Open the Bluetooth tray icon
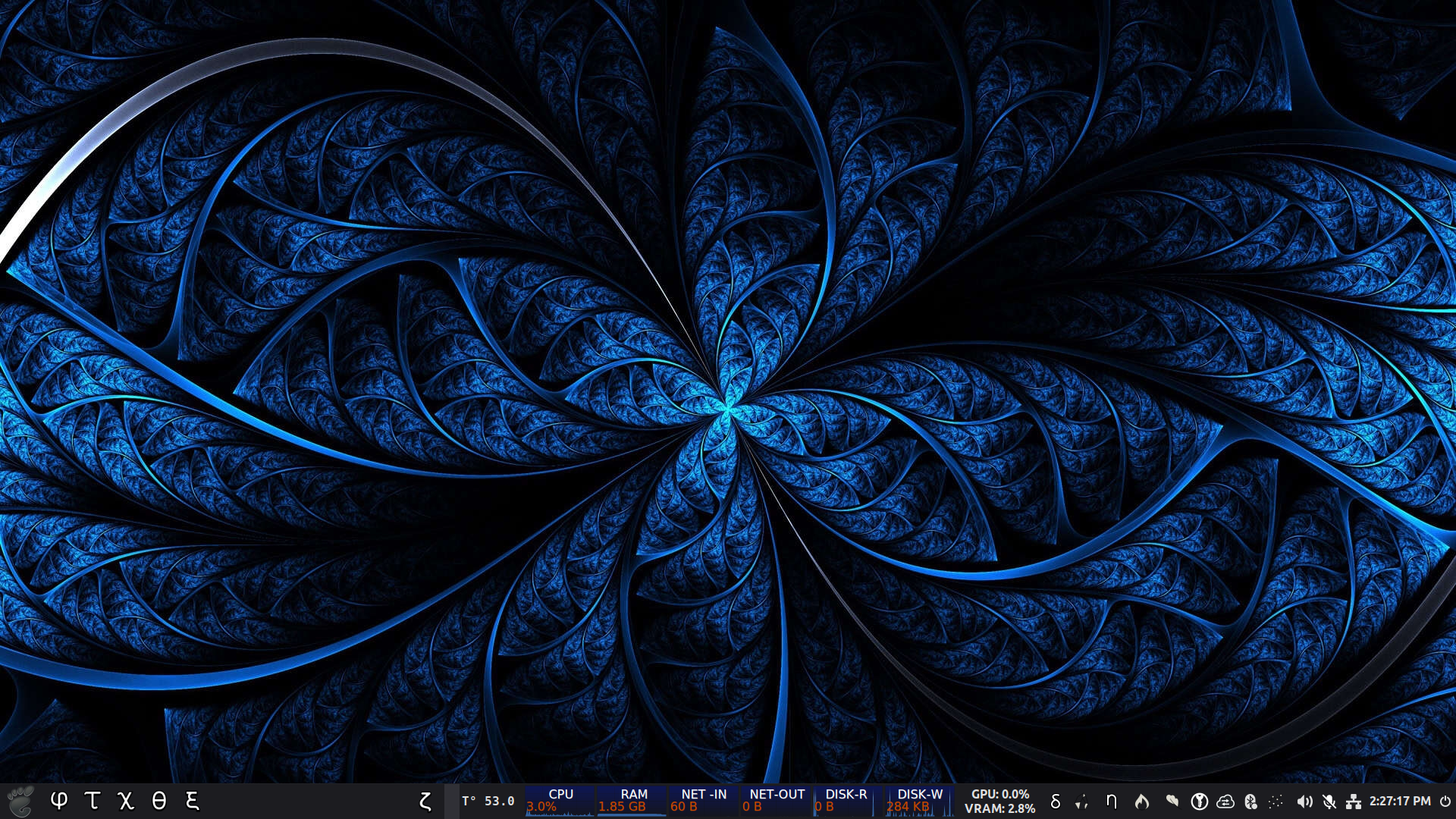This screenshot has width=1456, height=819. click(1251, 802)
